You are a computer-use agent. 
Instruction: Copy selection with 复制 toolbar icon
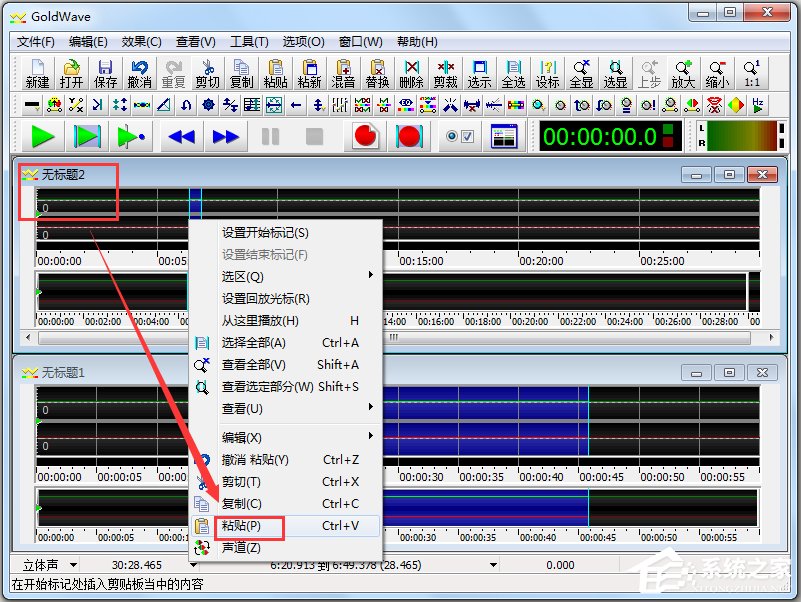pos(241,74)
